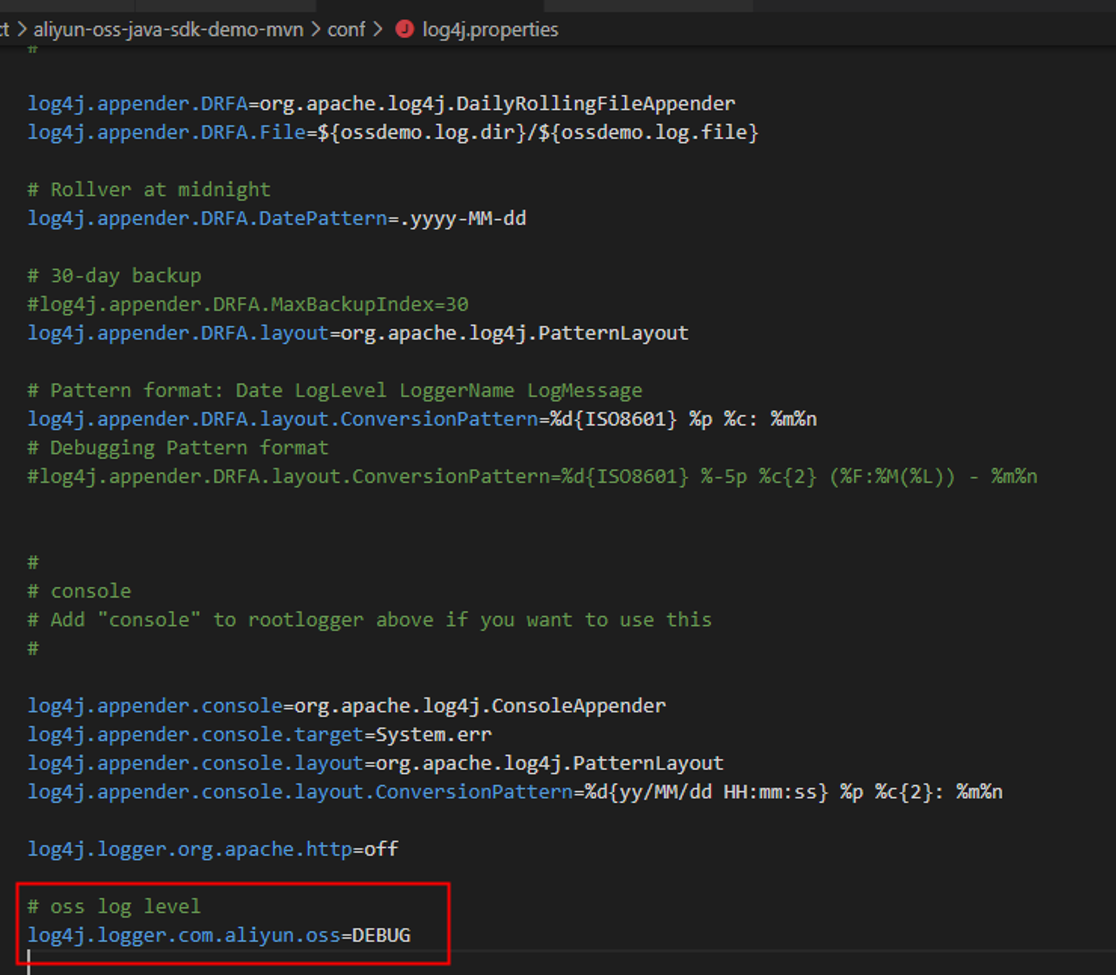This screenshot has width=1116, height=975.
Task: Click the empty last line of the file
Action: click(200, 962)
